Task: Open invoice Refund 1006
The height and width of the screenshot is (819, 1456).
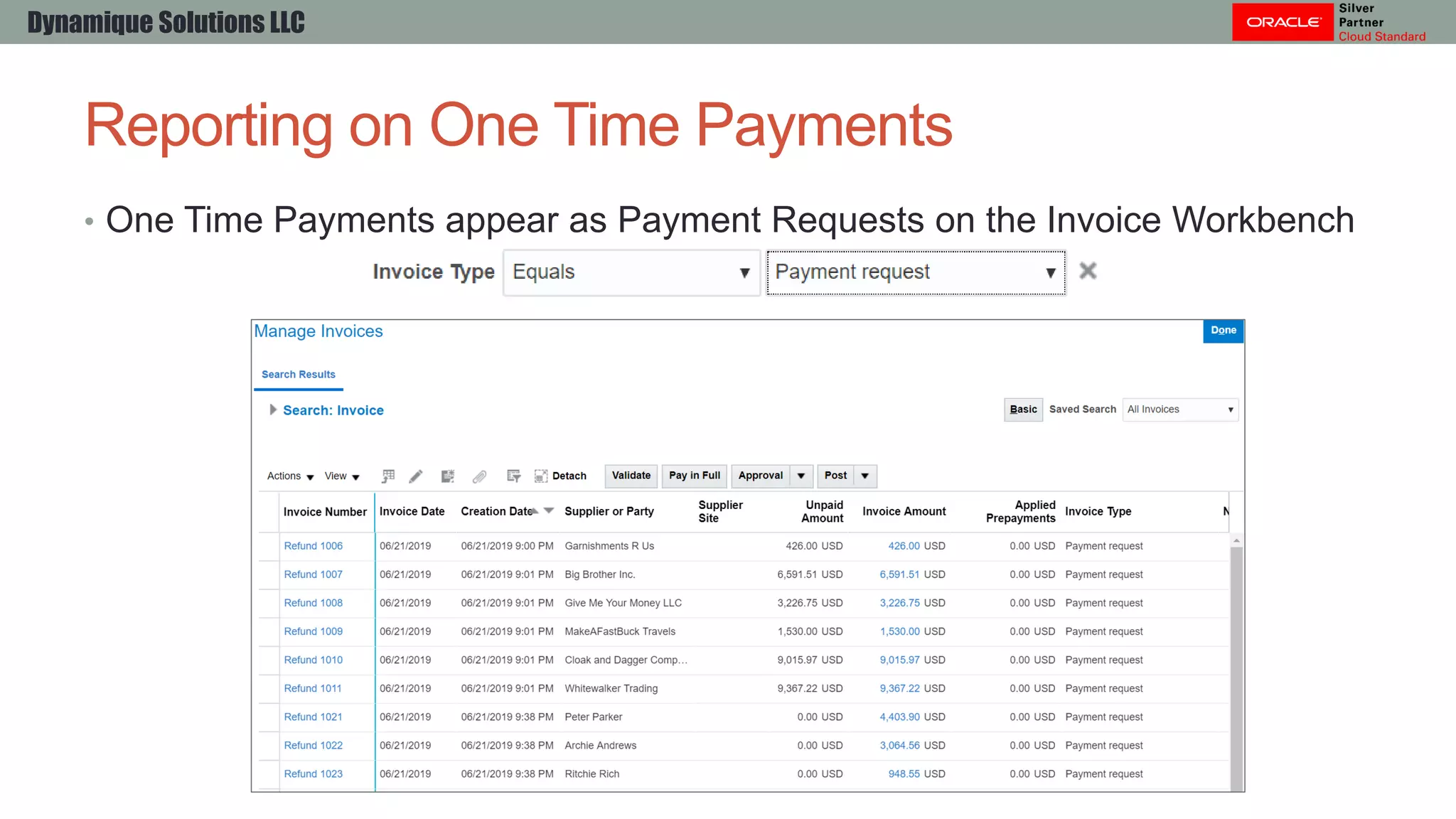Action: tap(314, 546)
